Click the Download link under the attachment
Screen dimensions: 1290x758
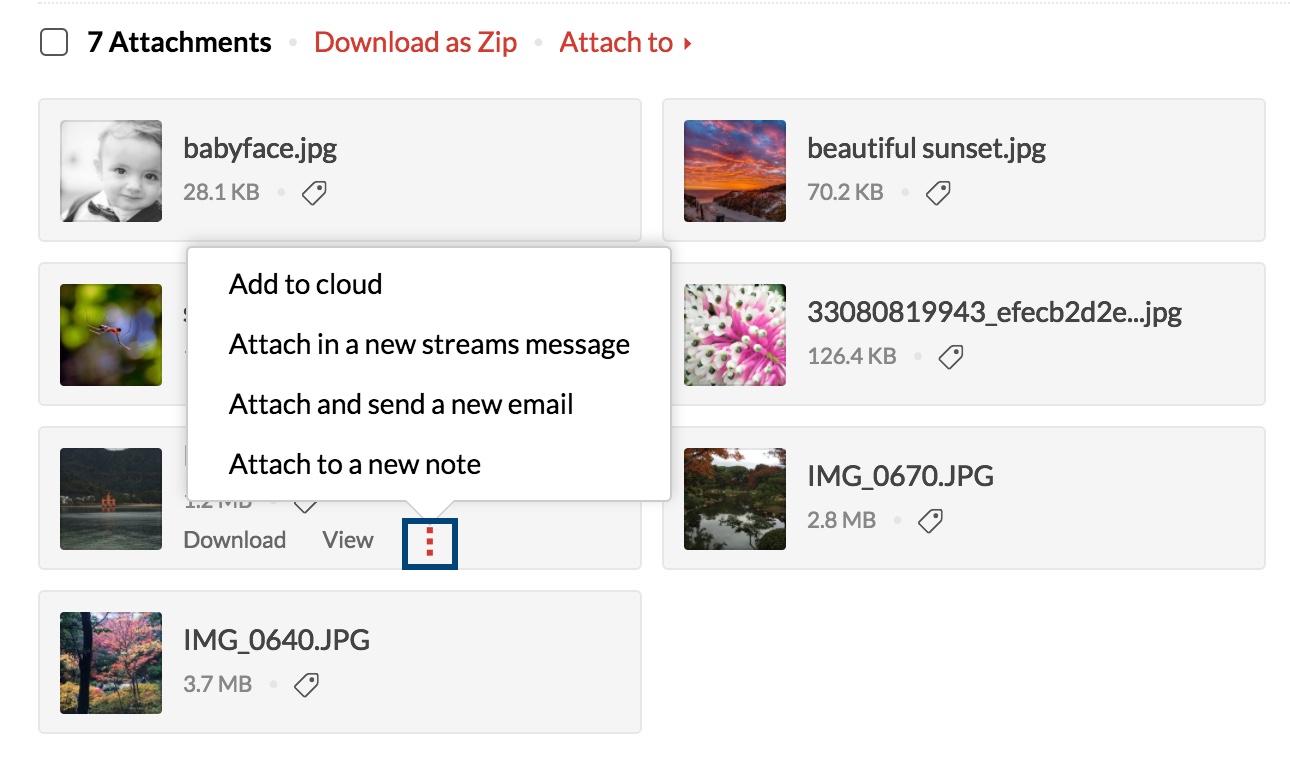click(235, 540)
